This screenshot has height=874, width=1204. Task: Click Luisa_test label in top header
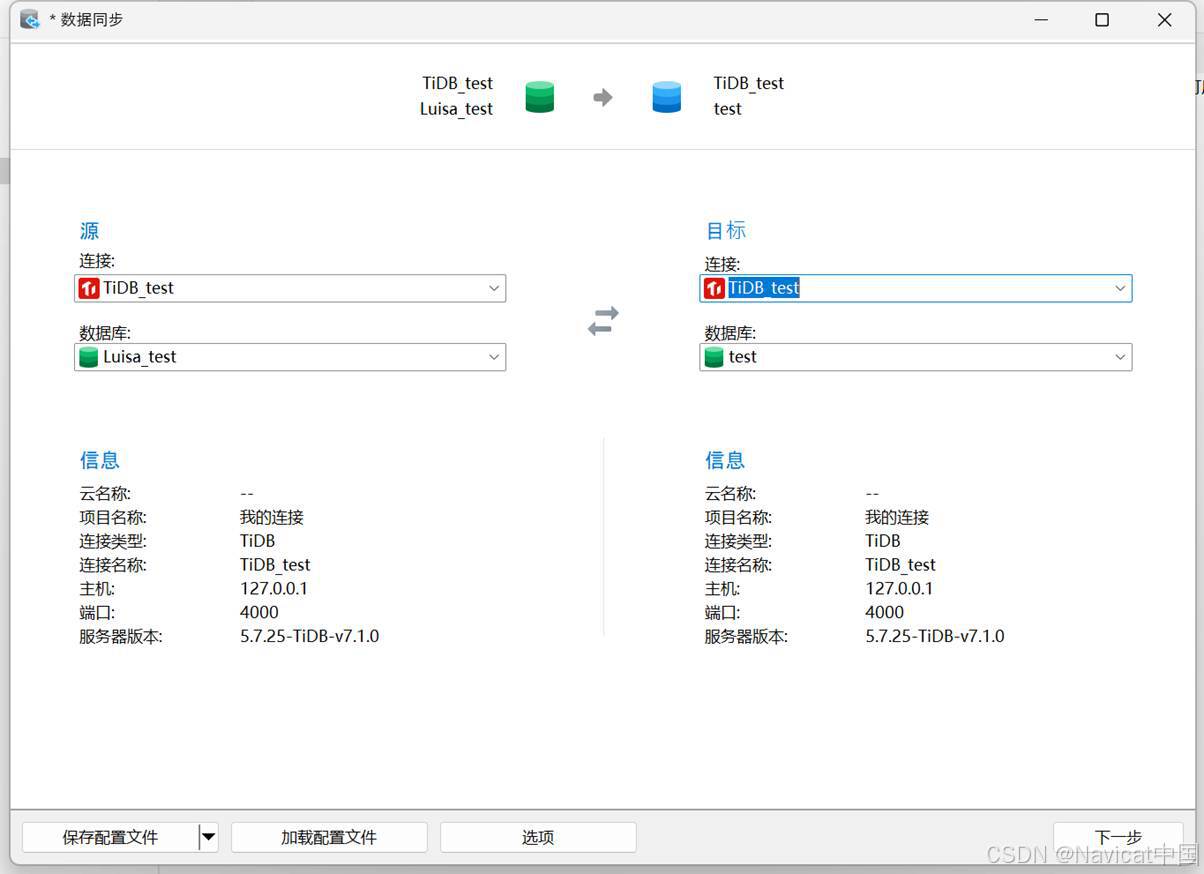click(x=456, y=109)
